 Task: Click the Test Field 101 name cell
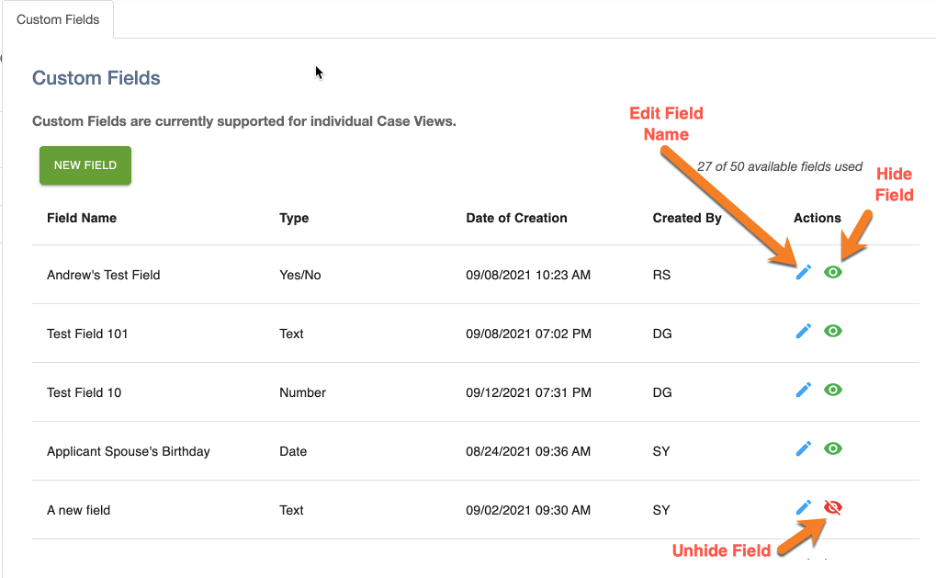tap(87, 334)
